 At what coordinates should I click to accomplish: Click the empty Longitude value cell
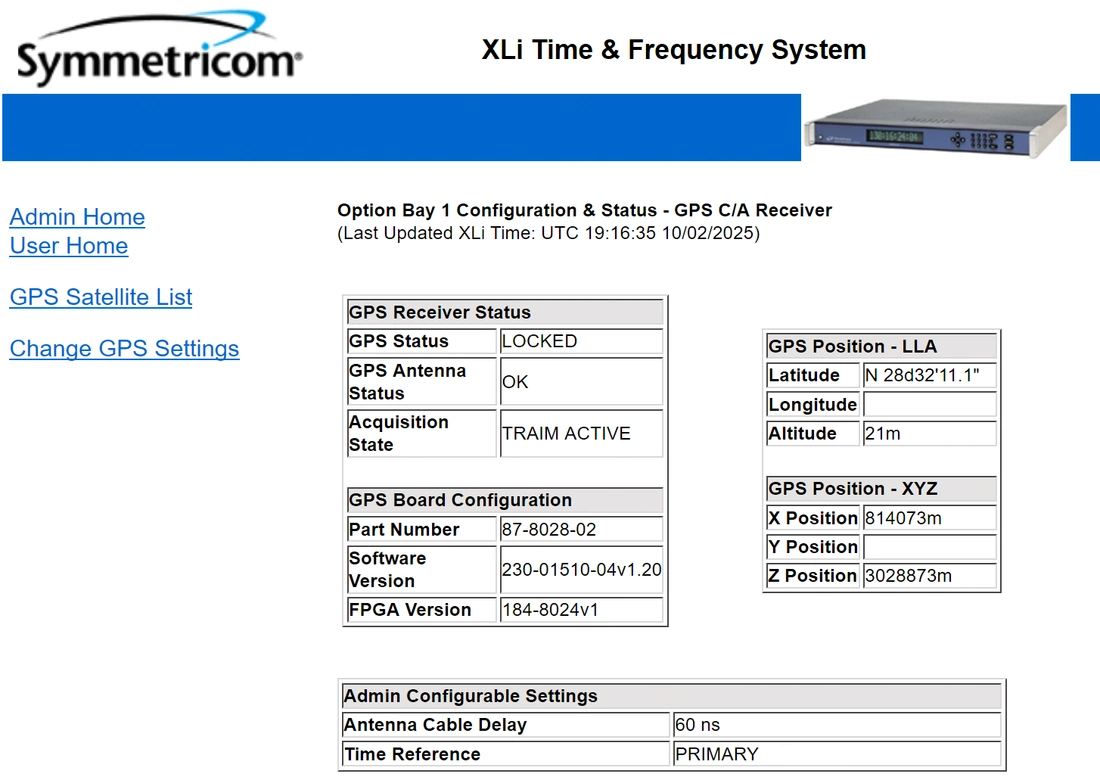929,405
